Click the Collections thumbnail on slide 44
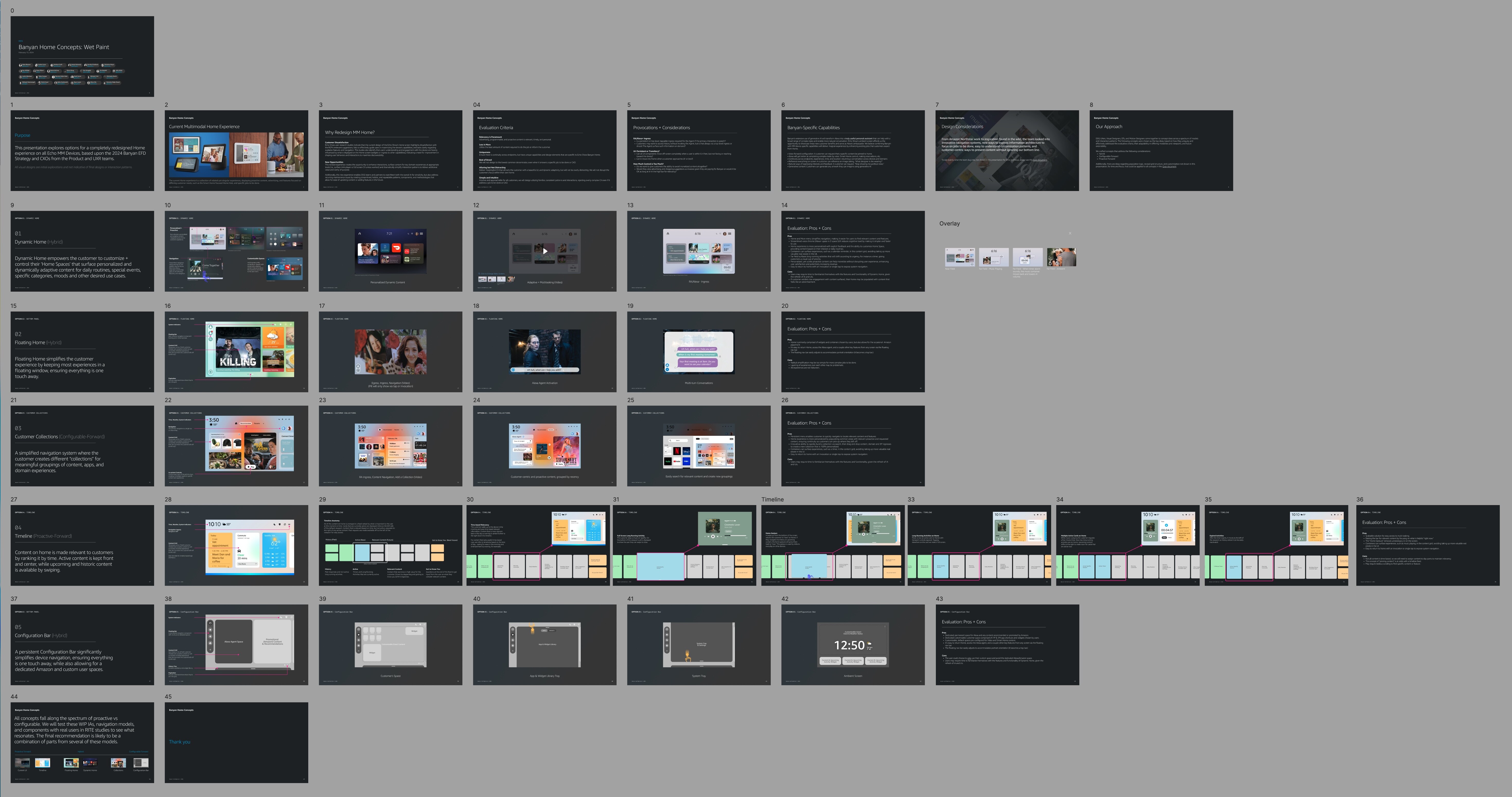1512x797 pixels. 119,763
